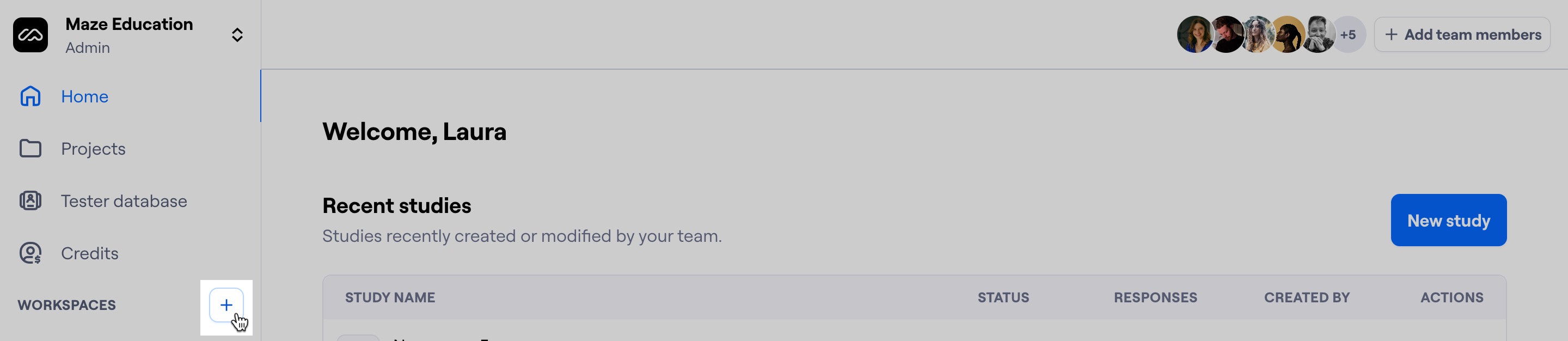
Task: Click the Maze logo icon
Action: coord(30,35)
